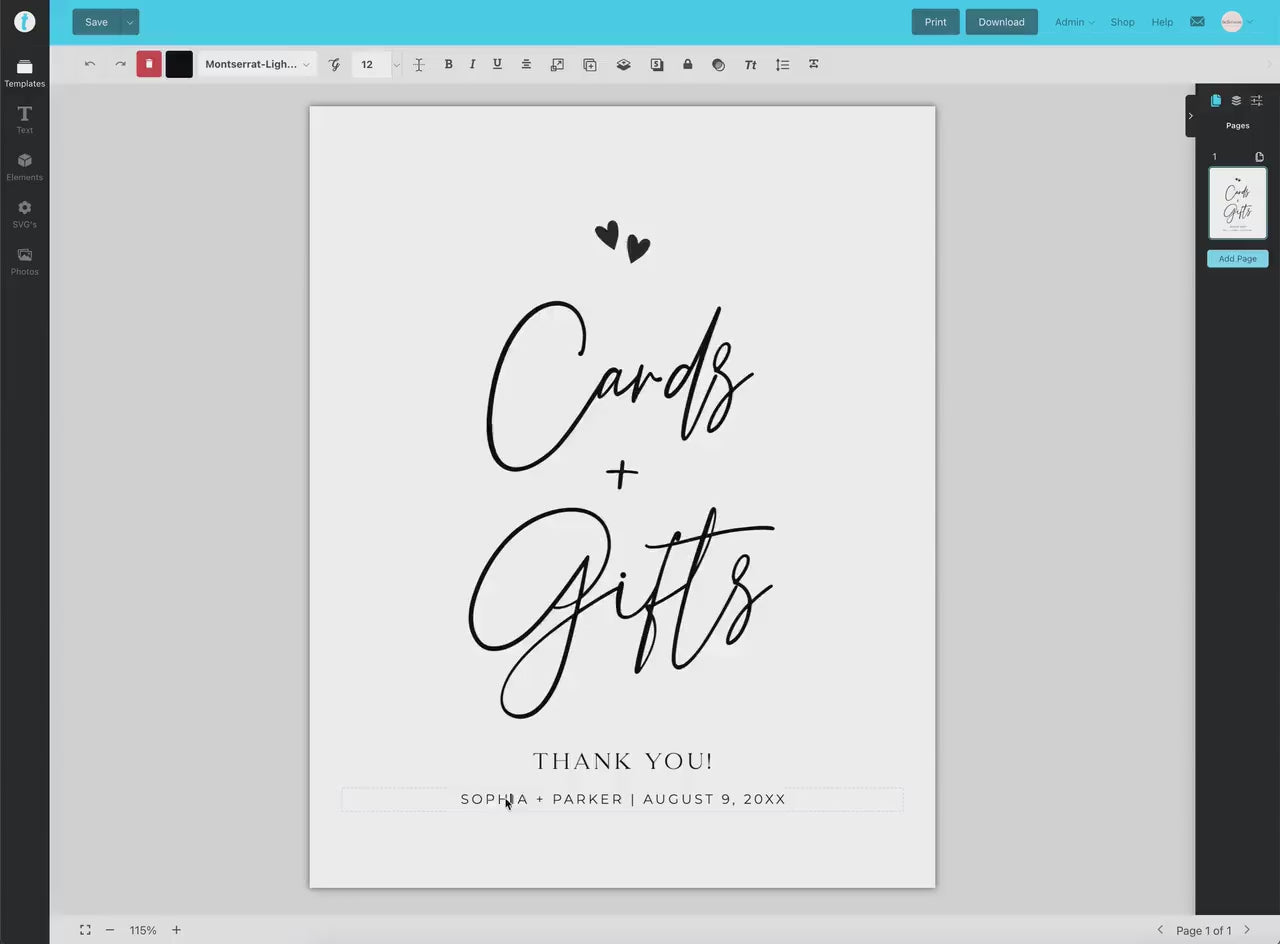This screenshot has width=1280, height=944.
Task: Delete selected element with red trash button
Action: 149,64
